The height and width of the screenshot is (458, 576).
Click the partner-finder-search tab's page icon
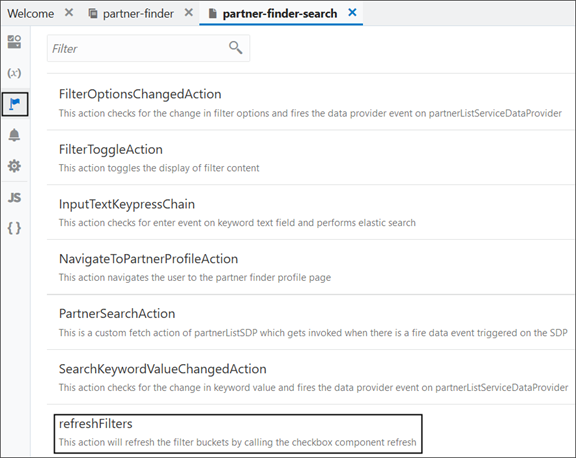point(212,14)
